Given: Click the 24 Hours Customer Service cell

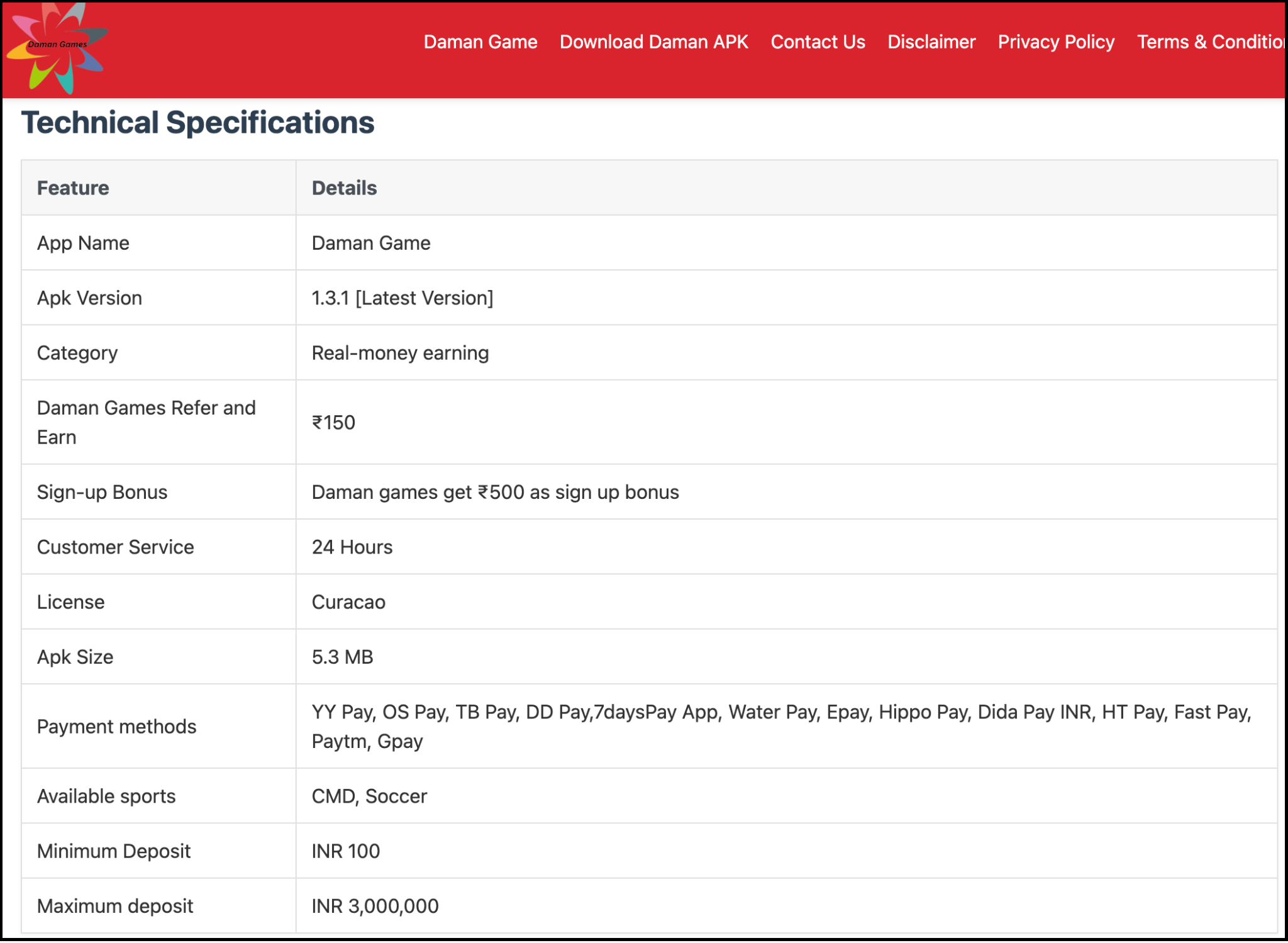Looking at the screenshot, I should [x=352, y=547].
